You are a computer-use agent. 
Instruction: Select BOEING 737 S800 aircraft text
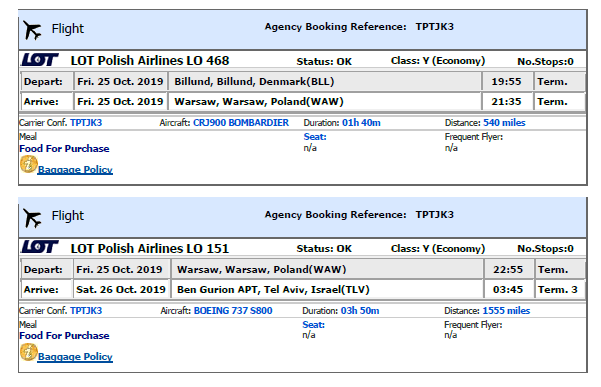[233, 310]
